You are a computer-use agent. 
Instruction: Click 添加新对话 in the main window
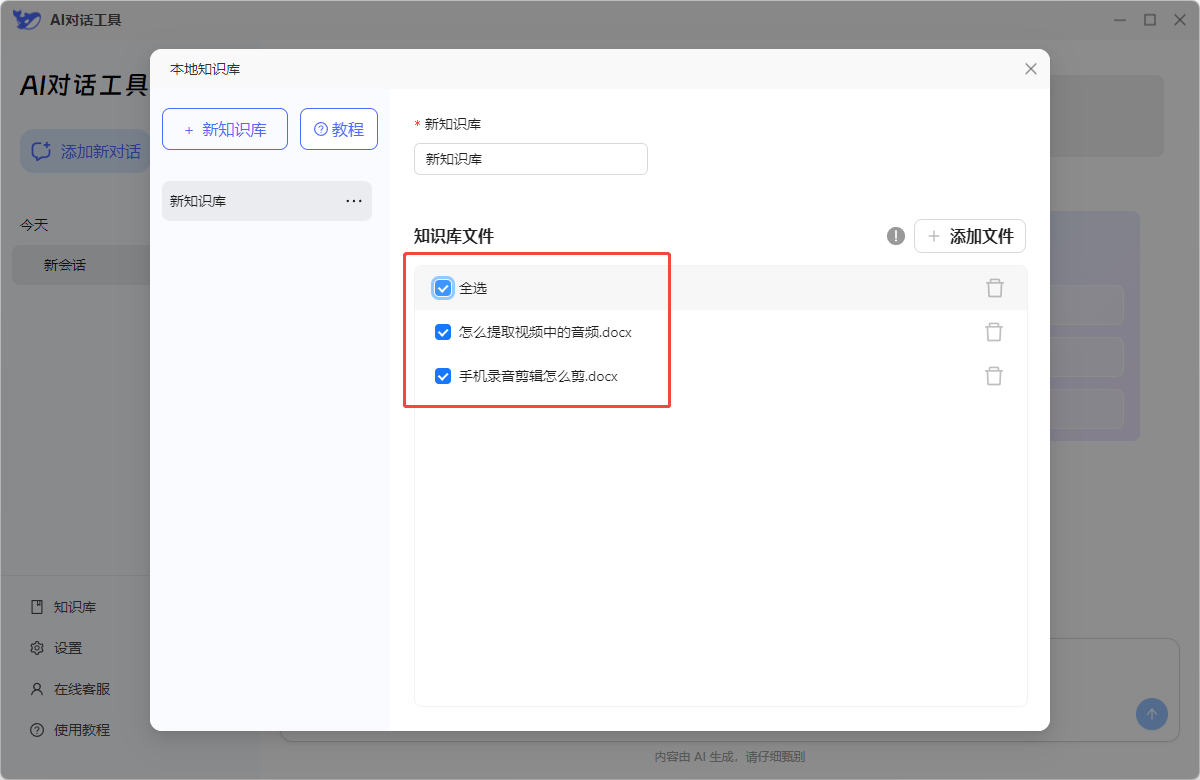[86, 151]
